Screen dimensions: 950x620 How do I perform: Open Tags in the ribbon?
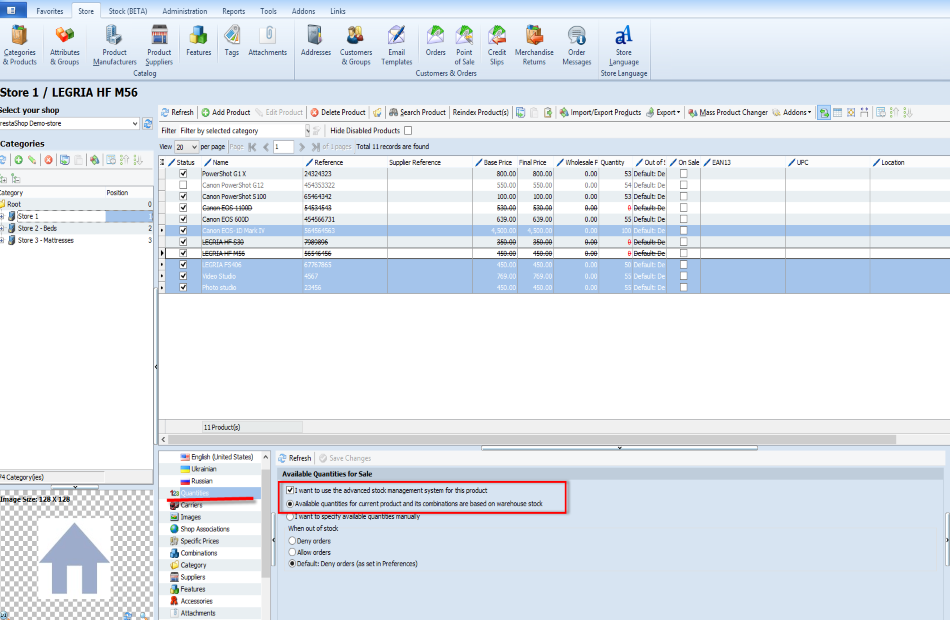tap(231, 41)
